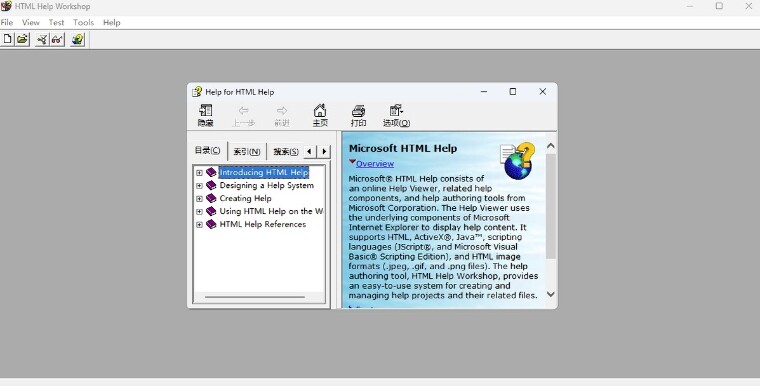This screenshot has height=386, width=760.
Task: Minimize the HTML Help Workshop main window
Action: coord(690,6)
